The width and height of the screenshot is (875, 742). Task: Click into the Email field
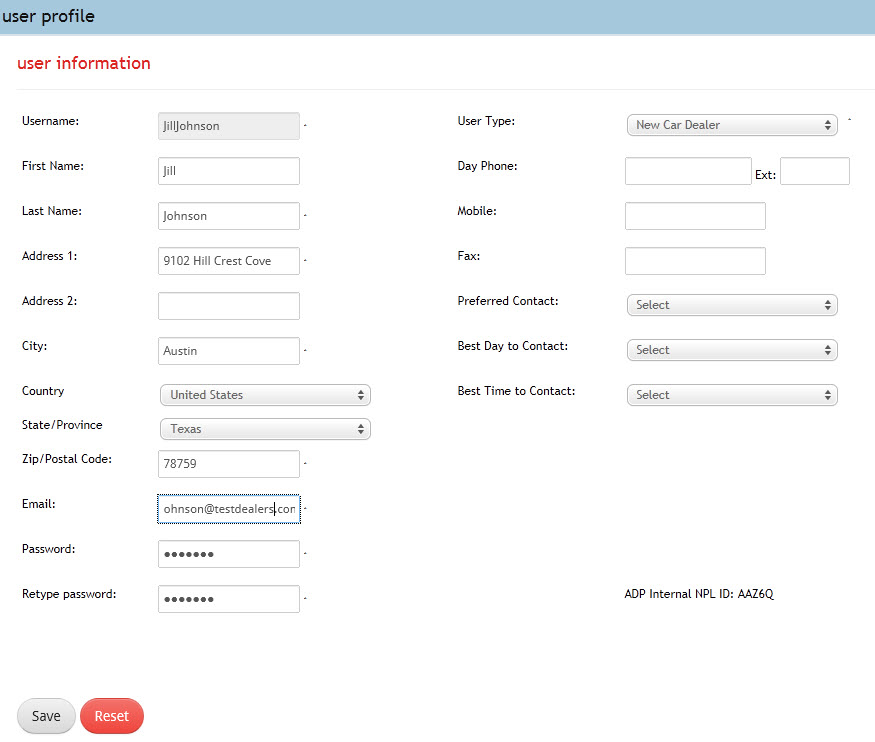coord(229,509)
